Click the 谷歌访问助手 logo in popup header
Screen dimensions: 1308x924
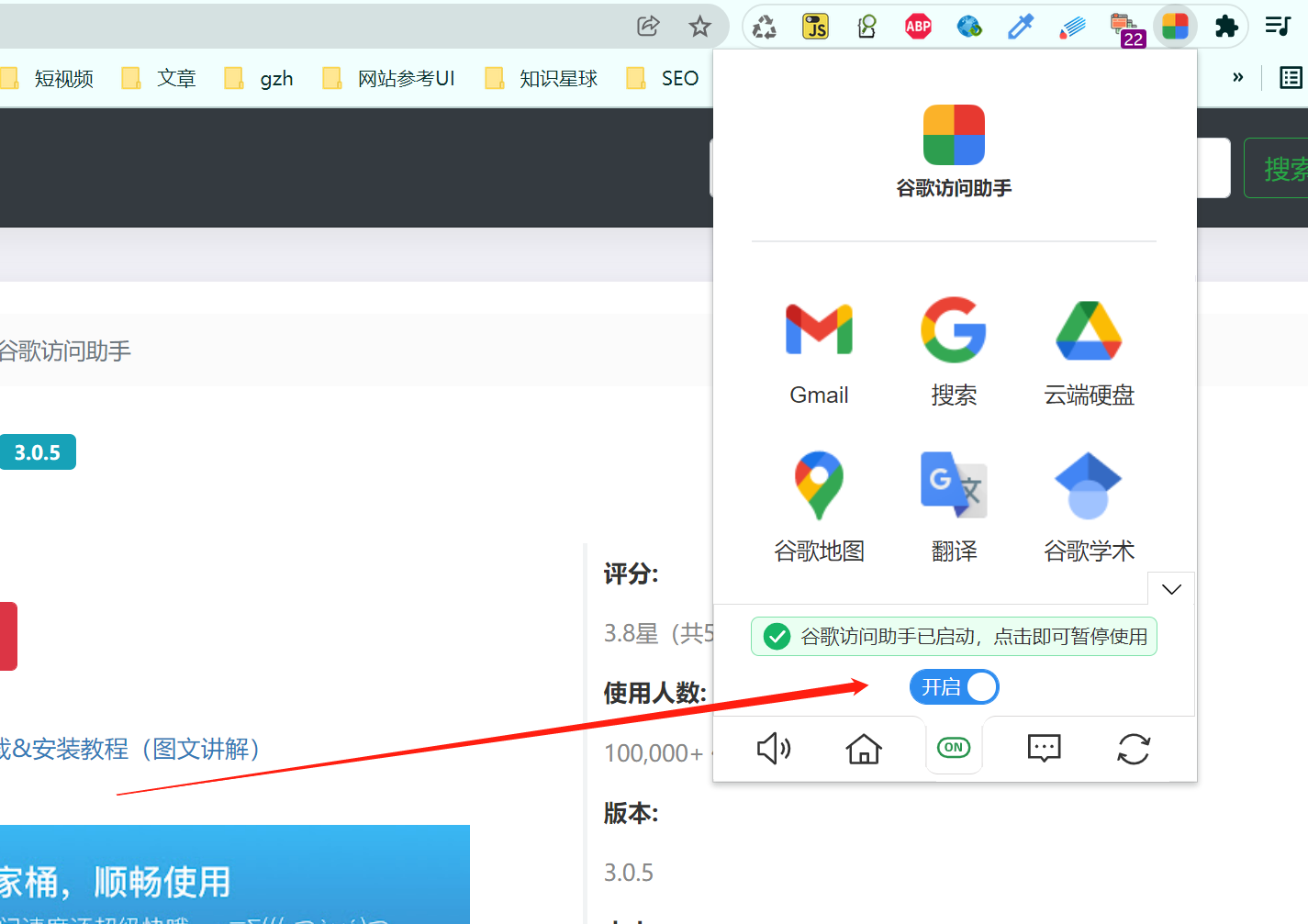point(954,135)
